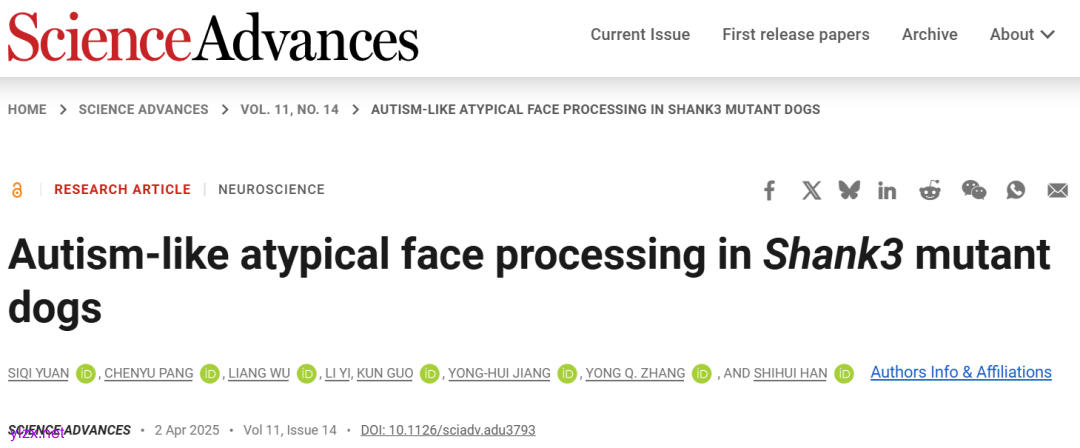1080x448 pixels.
Task: Click the Science Advances logo
Action: point(213,37)
